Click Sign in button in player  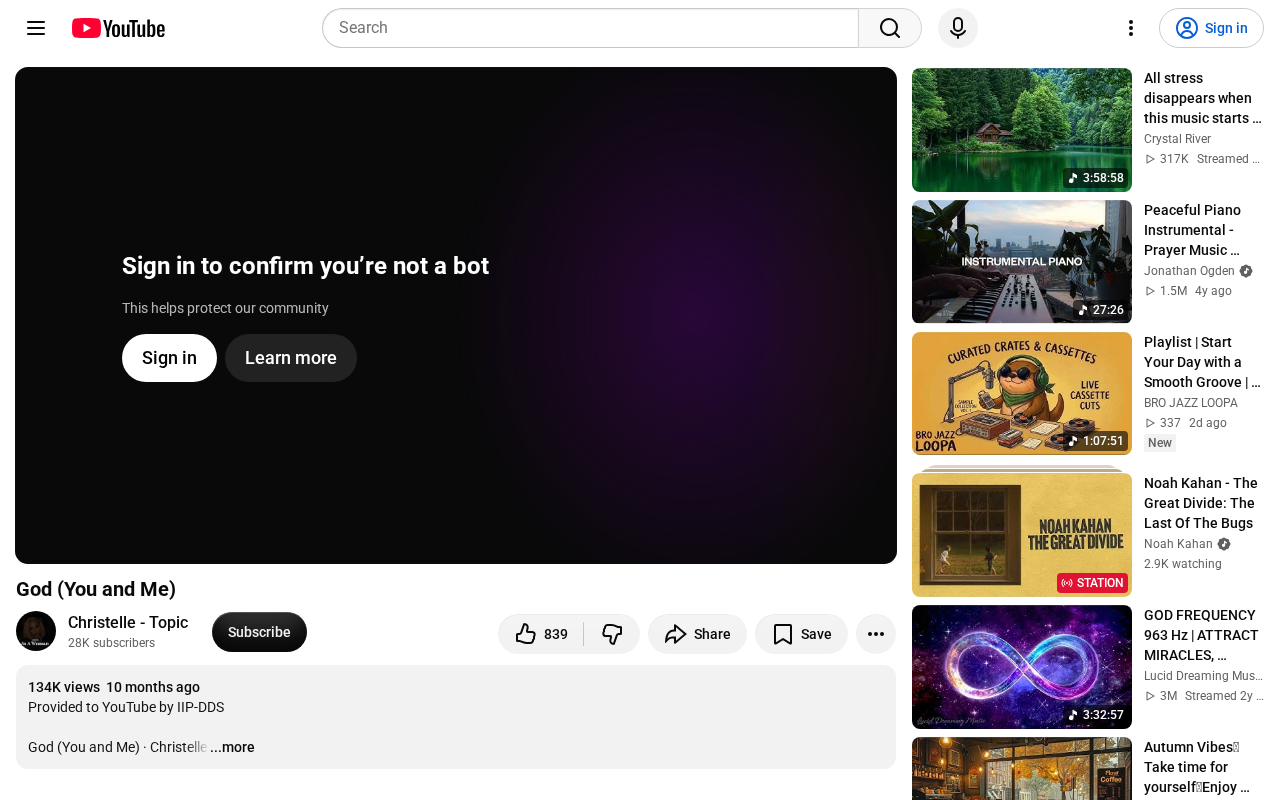(169, 358)
